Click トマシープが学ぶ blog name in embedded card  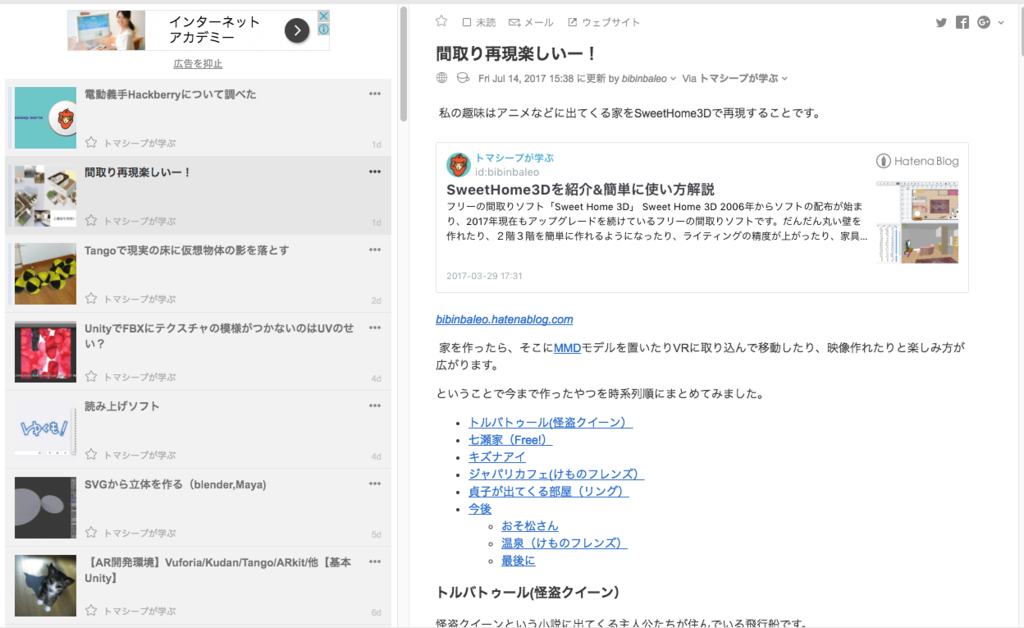point(514,158)
